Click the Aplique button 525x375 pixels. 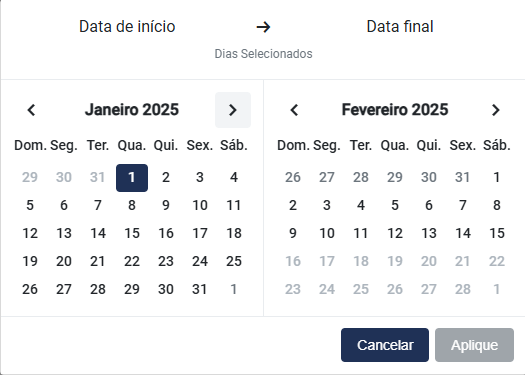click(474, 345)
